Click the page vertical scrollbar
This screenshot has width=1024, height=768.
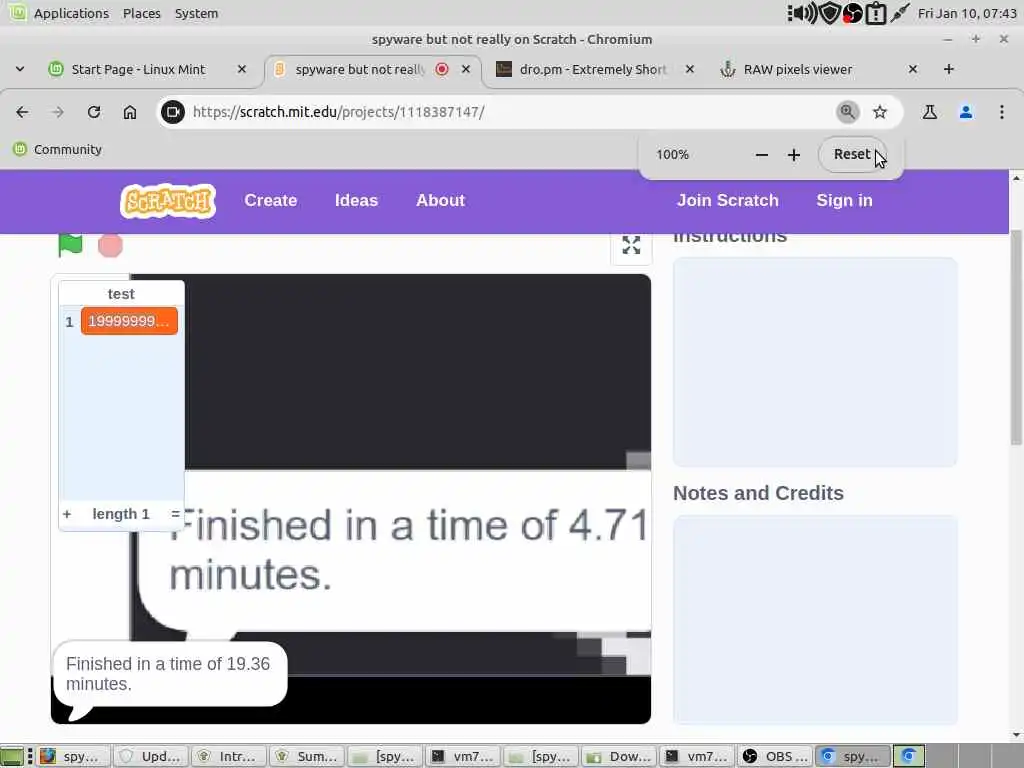(x=1016, y=338)
